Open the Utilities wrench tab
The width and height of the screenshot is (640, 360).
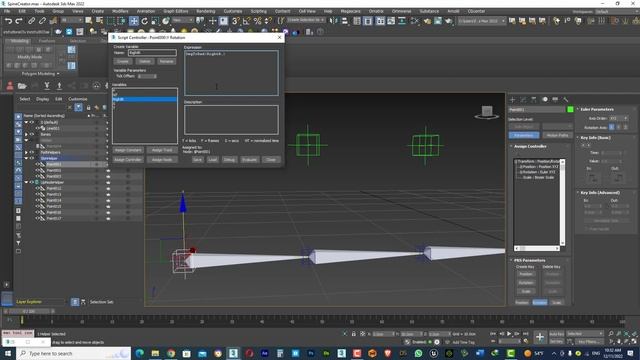click(x=566, y=99)
